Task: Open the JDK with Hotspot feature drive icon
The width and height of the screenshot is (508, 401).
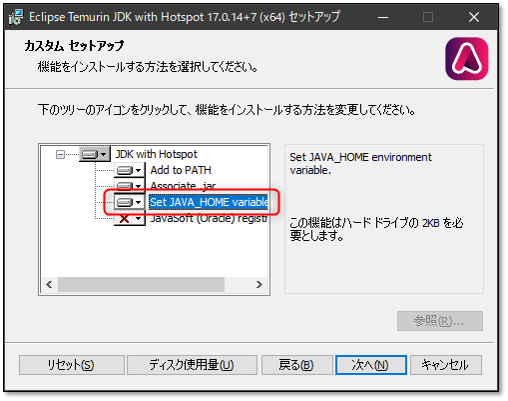Action: [94, 154]
